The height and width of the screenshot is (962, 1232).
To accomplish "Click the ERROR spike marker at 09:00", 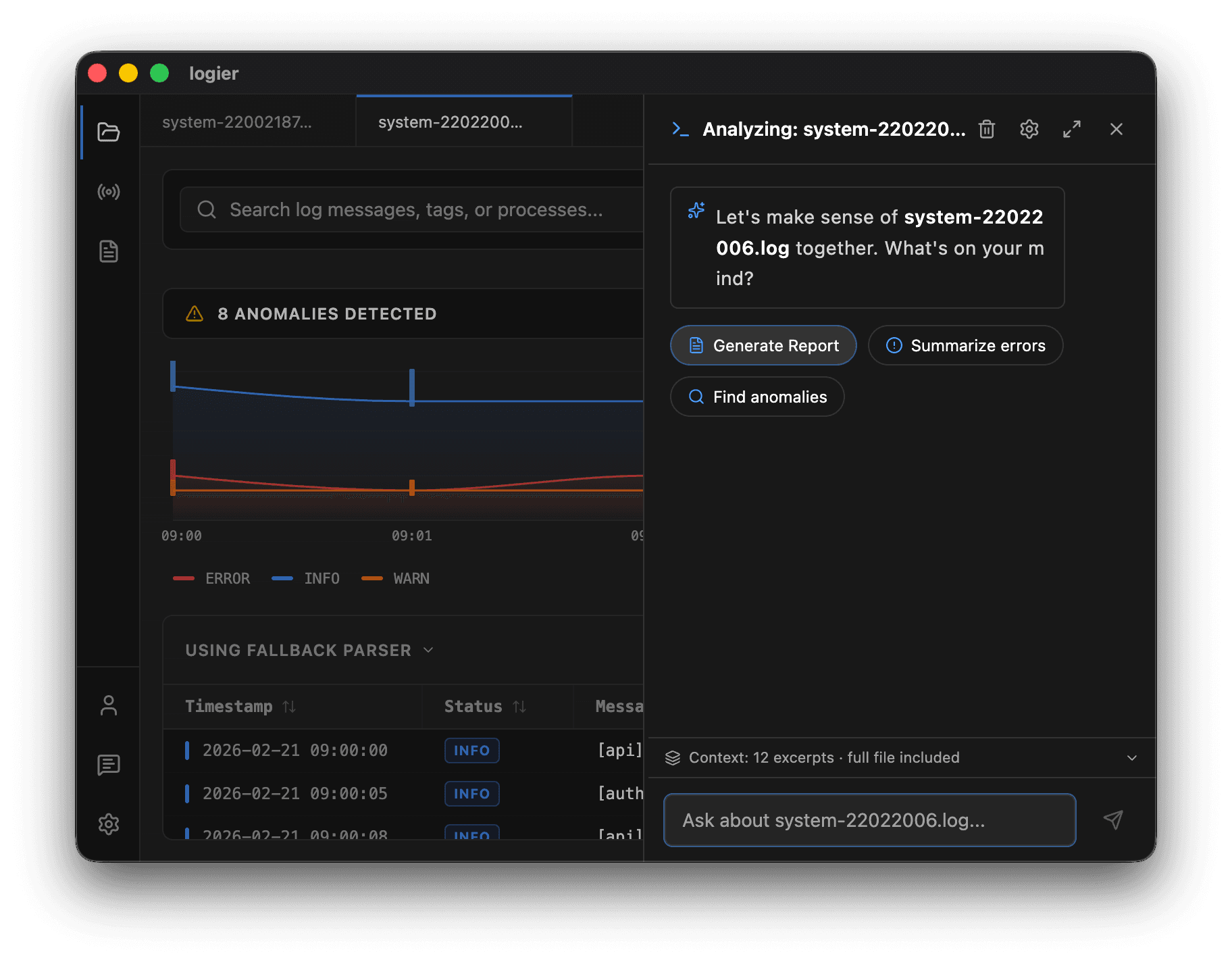I will point(173,469).
